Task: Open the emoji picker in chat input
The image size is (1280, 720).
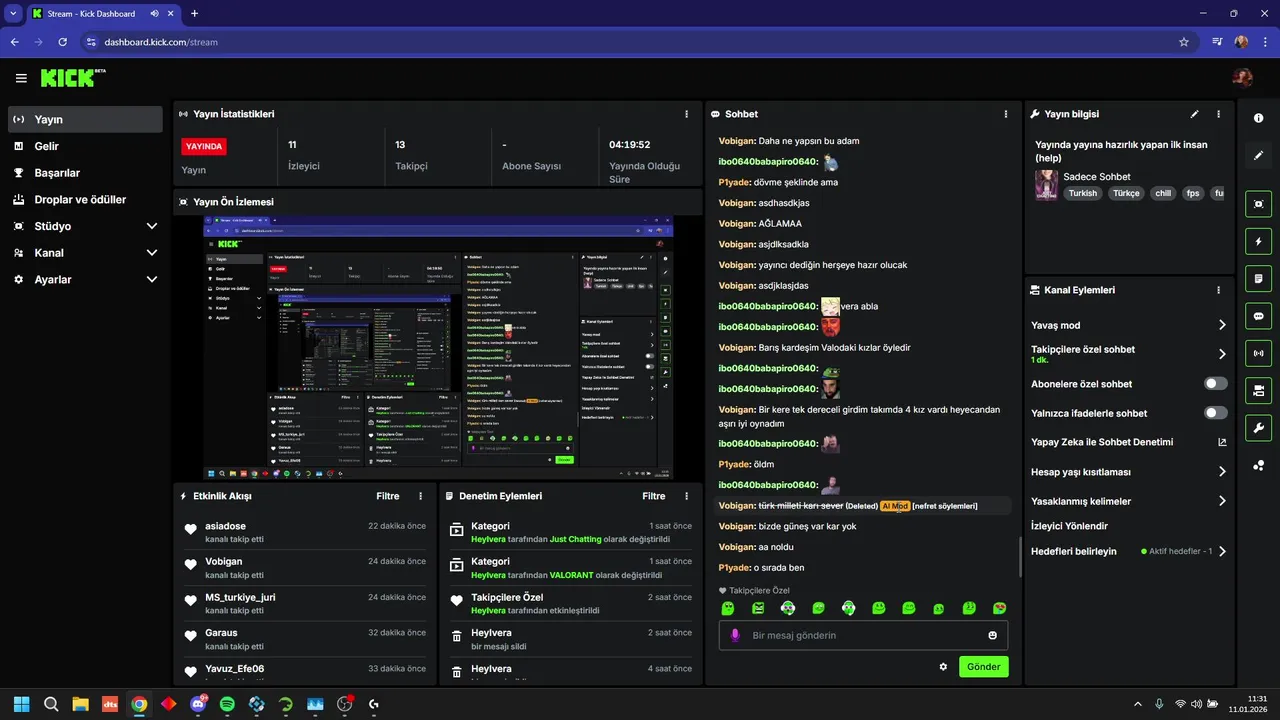Action: (x=992, y=635)
